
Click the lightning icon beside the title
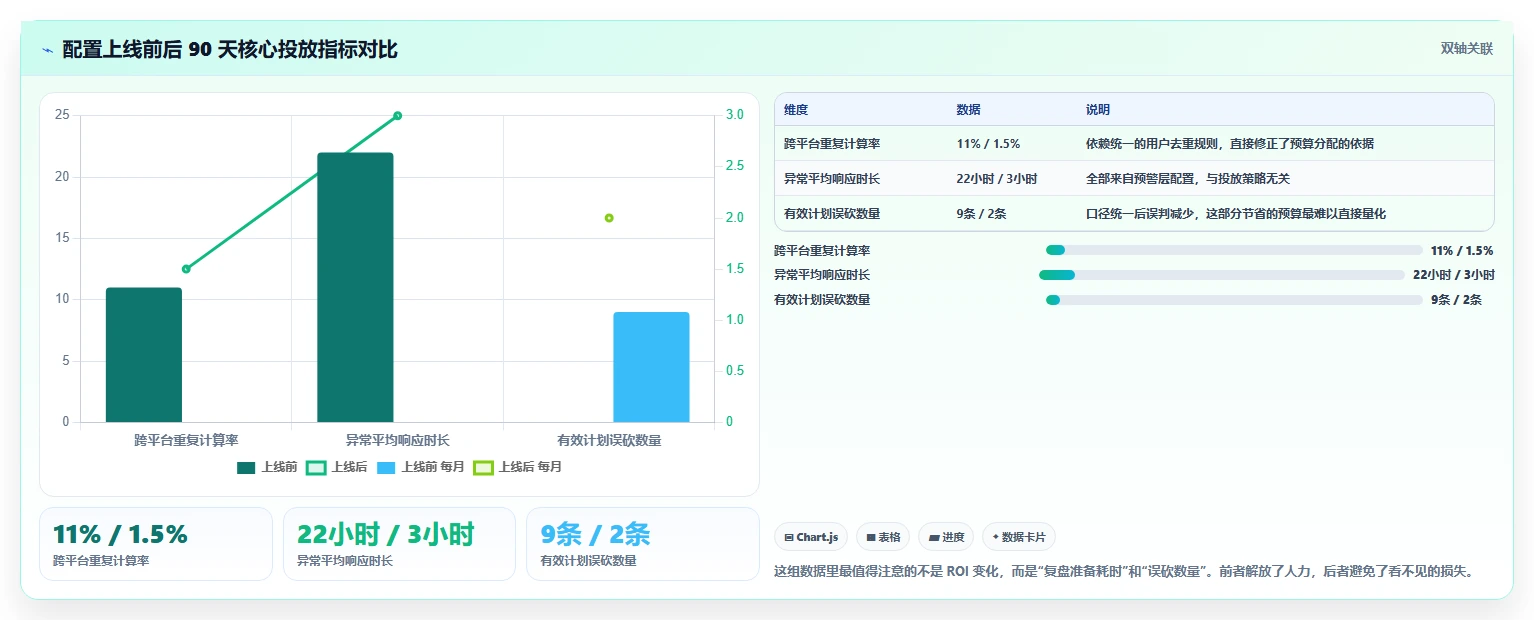pyautogui.click(x=47, y=50)
